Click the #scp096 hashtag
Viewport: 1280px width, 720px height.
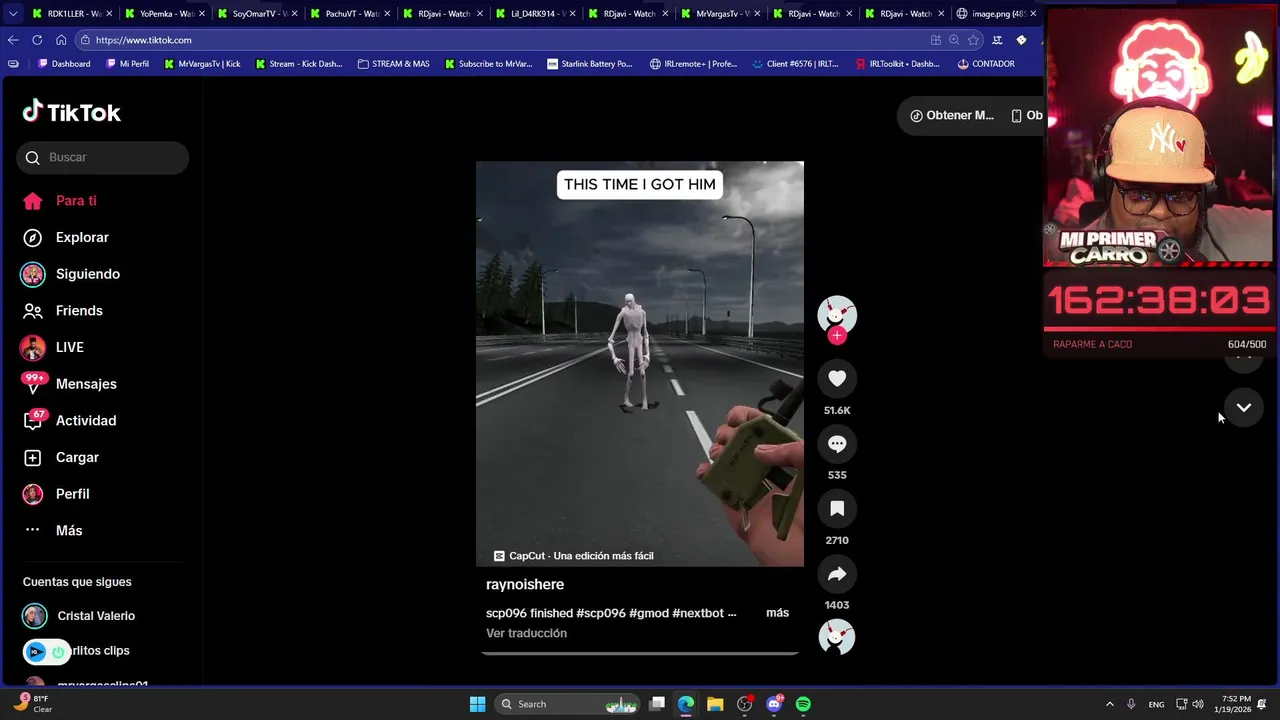601,613
